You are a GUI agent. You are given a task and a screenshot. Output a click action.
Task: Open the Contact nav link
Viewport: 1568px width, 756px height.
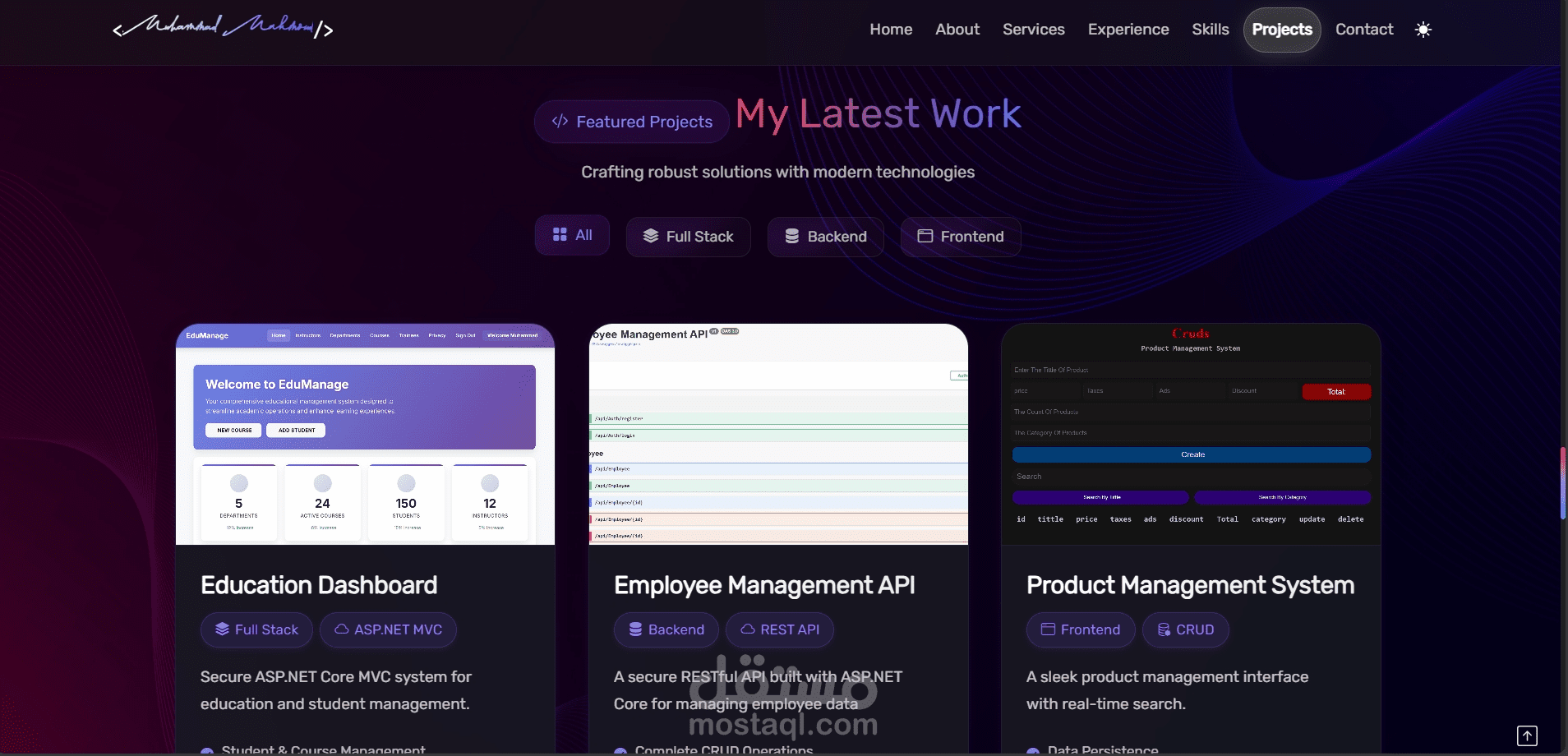point(1364,30)
